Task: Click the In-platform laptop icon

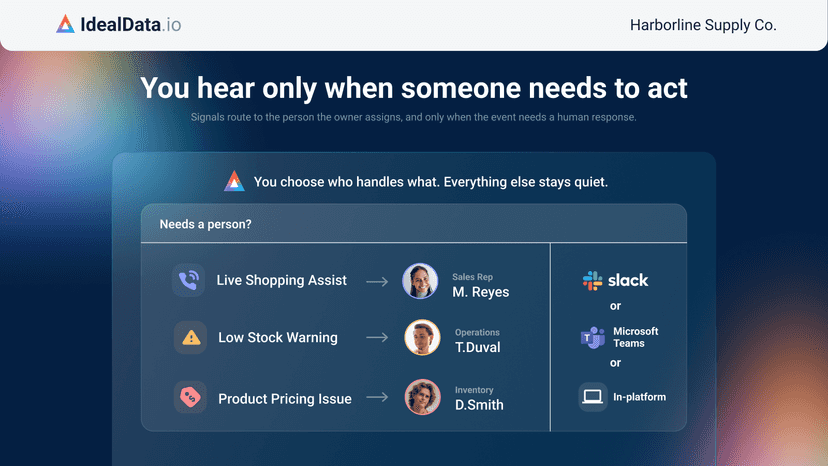Action: pos(592,397)
